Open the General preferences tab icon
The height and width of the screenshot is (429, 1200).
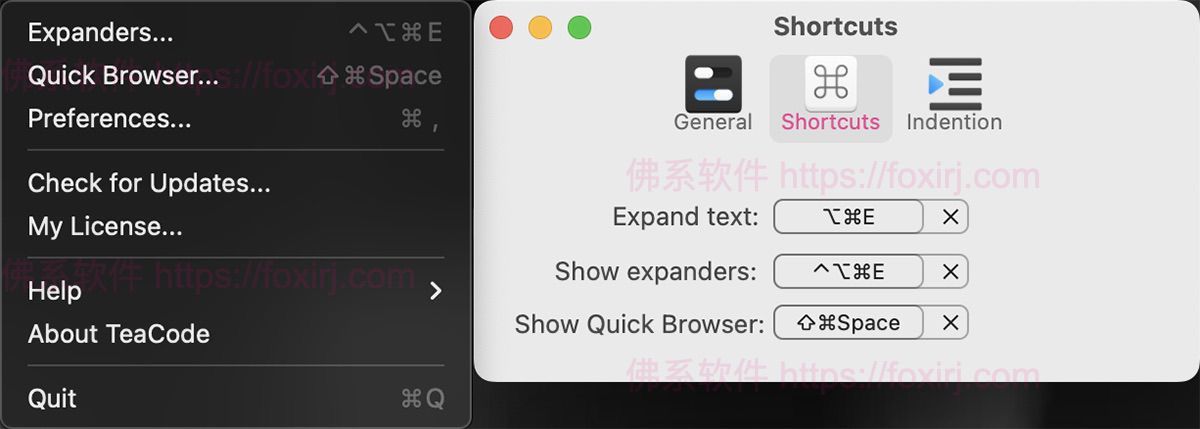pos(713,84)
